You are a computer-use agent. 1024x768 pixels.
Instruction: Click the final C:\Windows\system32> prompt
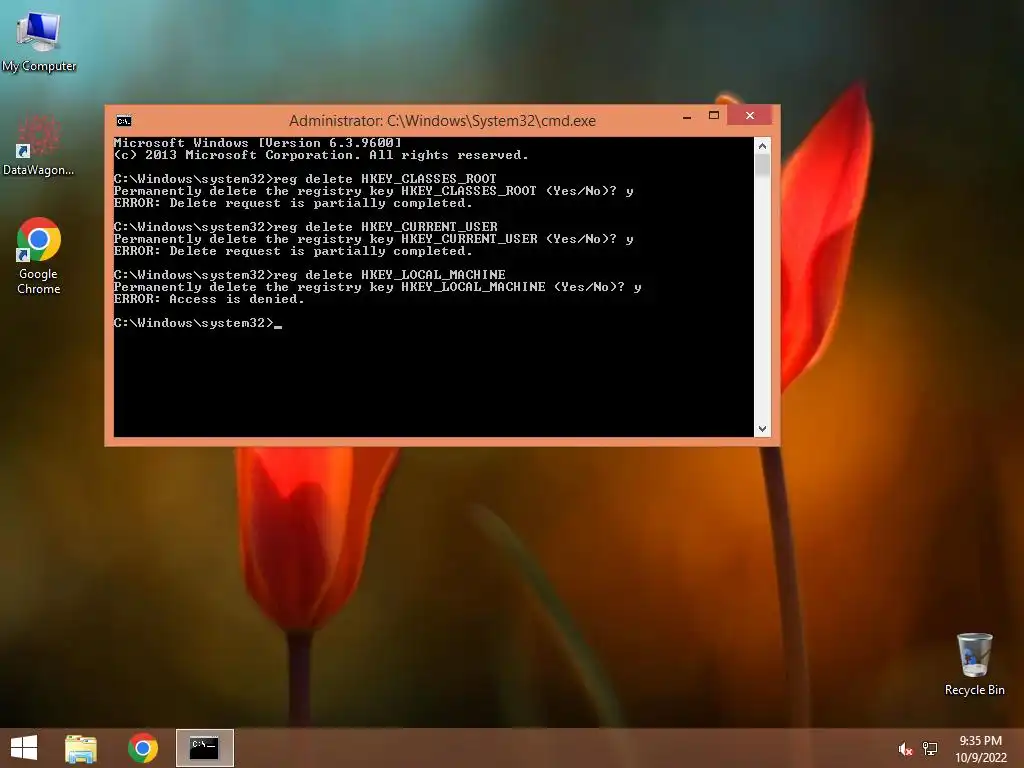[194, 323]
